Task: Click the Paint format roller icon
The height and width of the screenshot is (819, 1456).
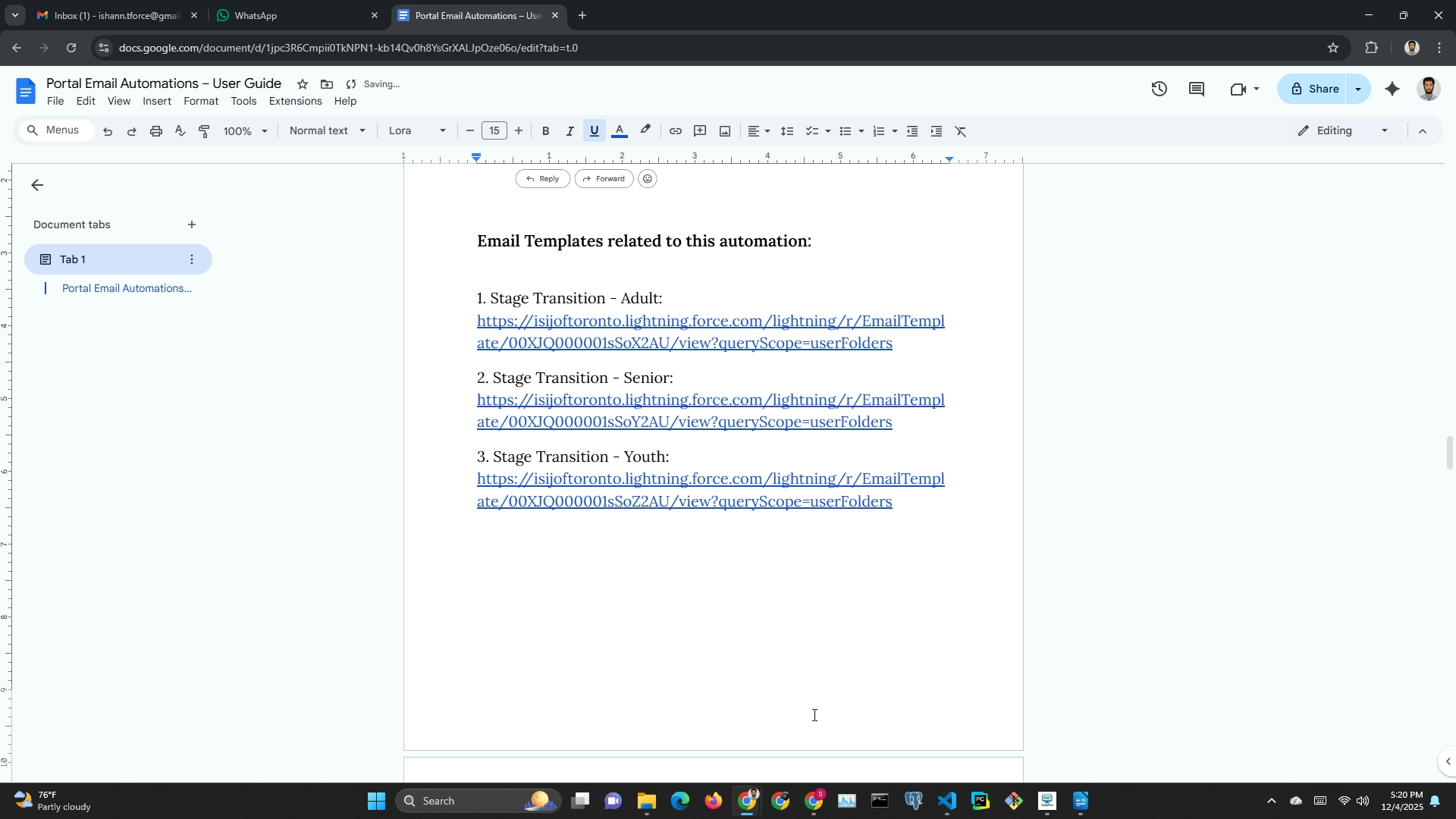Action: click(x=204, y=131)
